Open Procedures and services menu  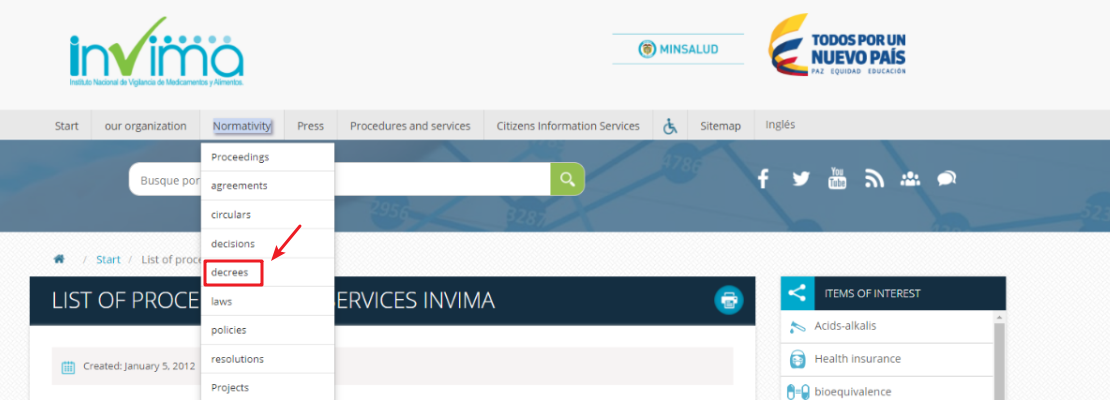tap(410, 126)
